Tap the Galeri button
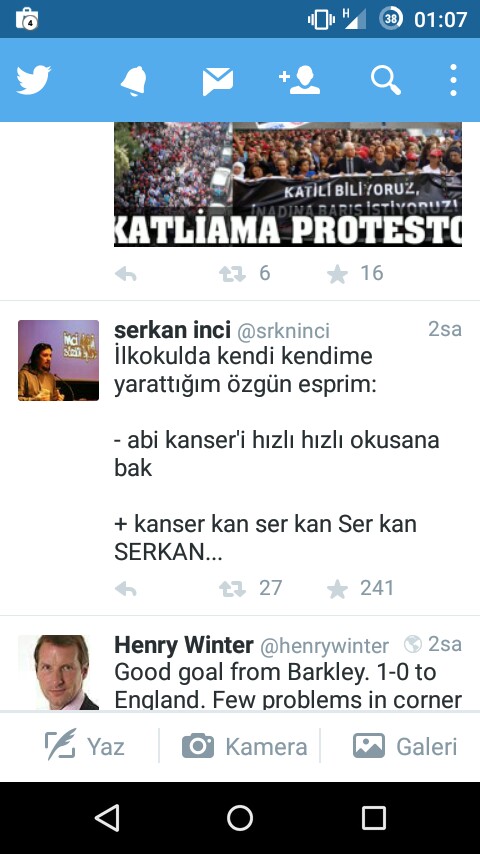This screenshot has height=854, width=480. [405, 746]
